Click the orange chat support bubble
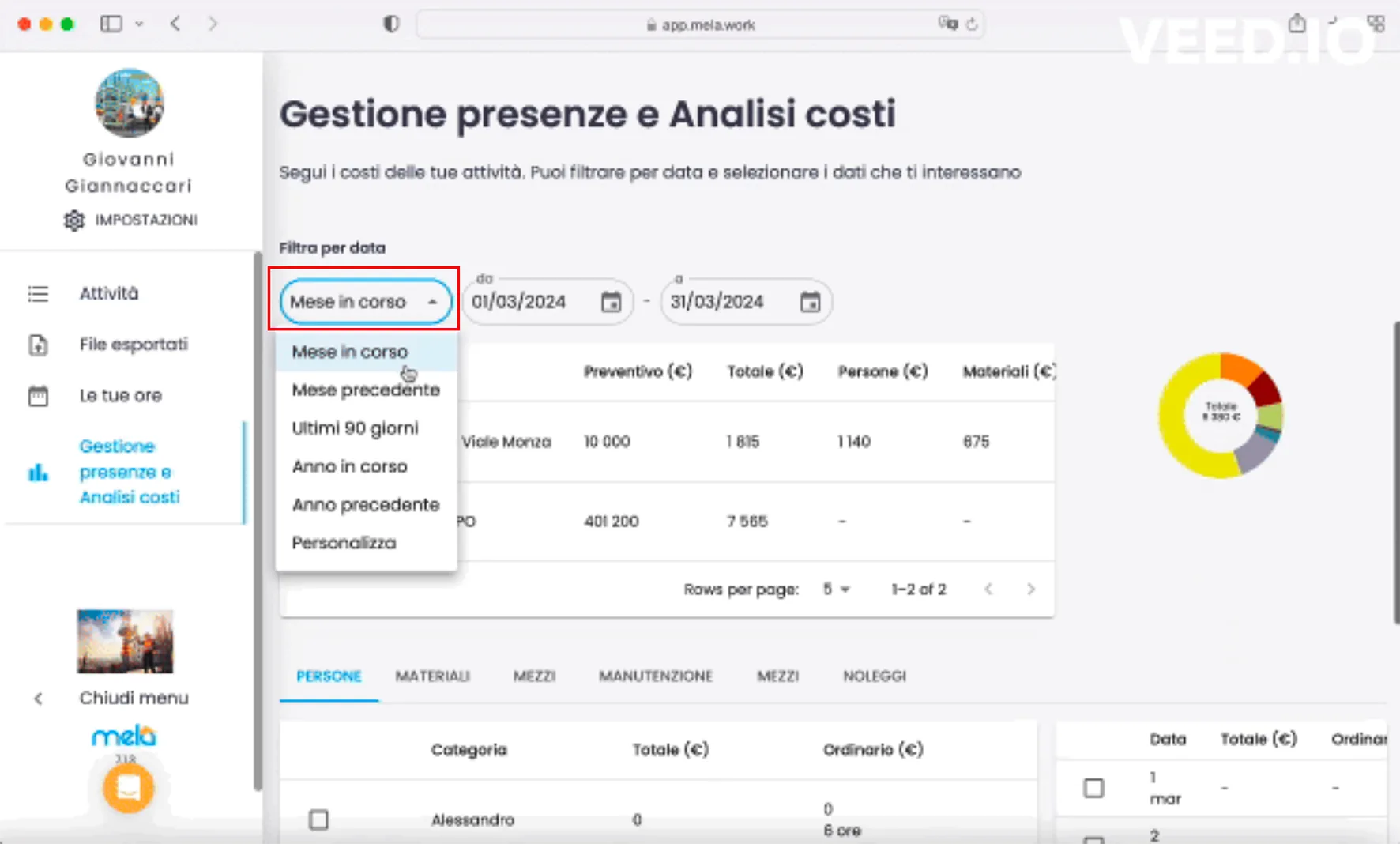Viewport: 1400px width, 844px height. (128, 788)
